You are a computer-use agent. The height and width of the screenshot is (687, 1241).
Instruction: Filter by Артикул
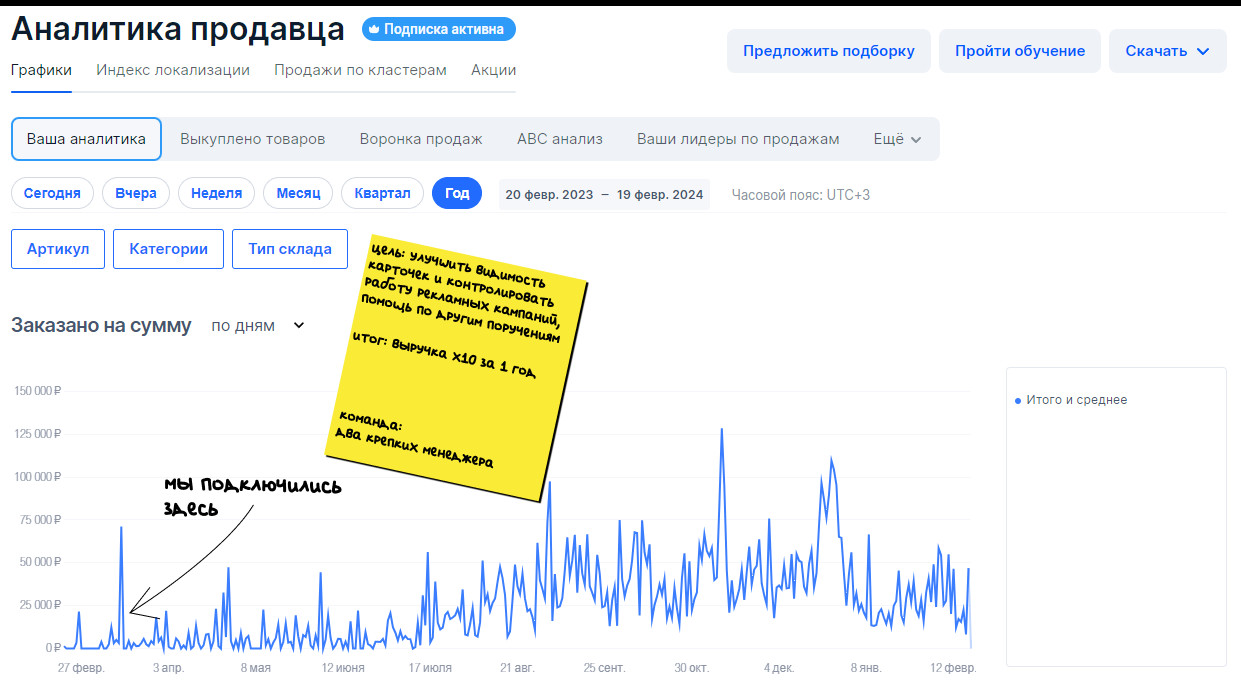click(x=58, y=249)
